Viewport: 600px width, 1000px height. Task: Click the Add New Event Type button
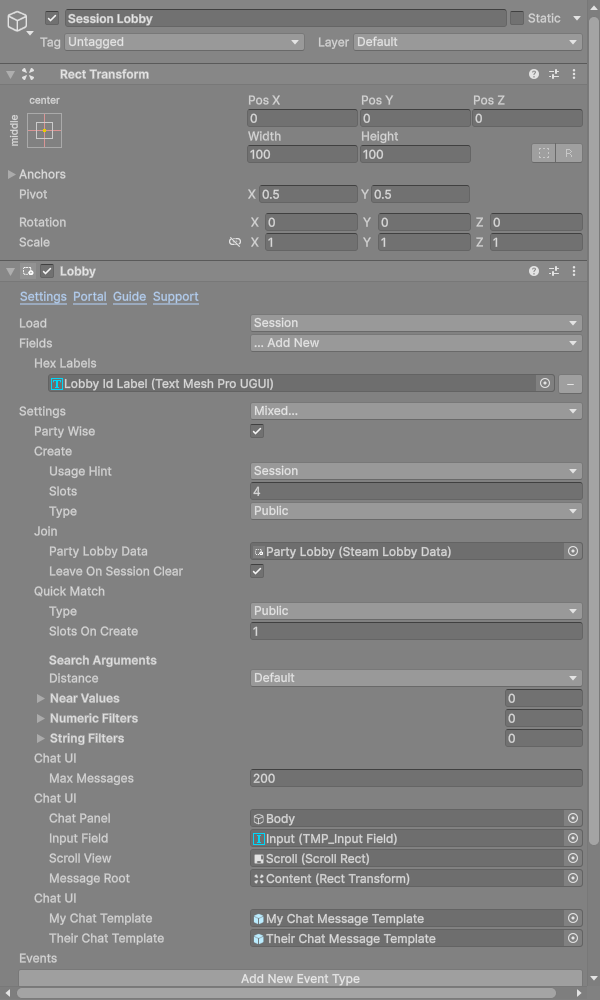(x=300, y=978)
